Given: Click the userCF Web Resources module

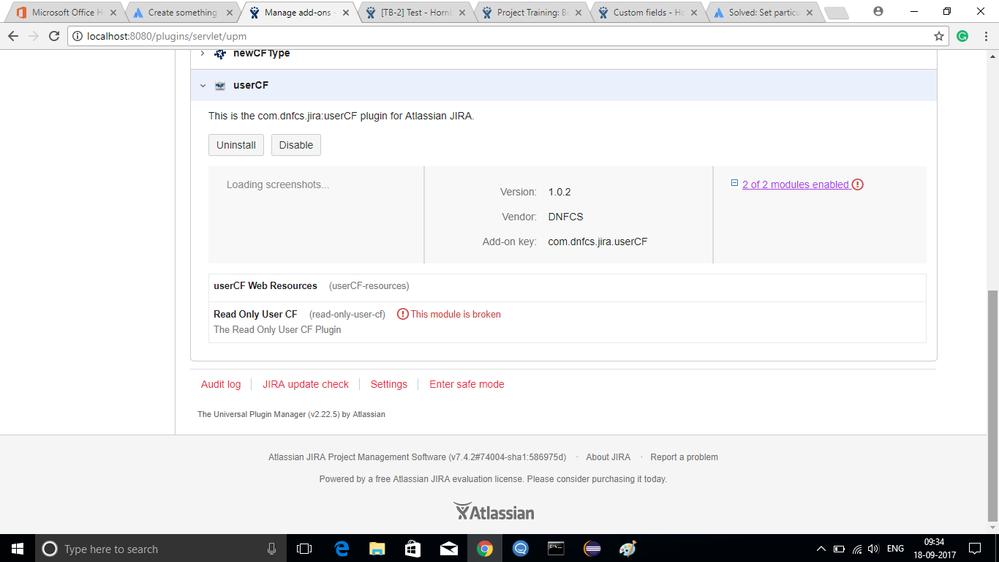Looking at the screenshot, I should click(x=265, y=285).
